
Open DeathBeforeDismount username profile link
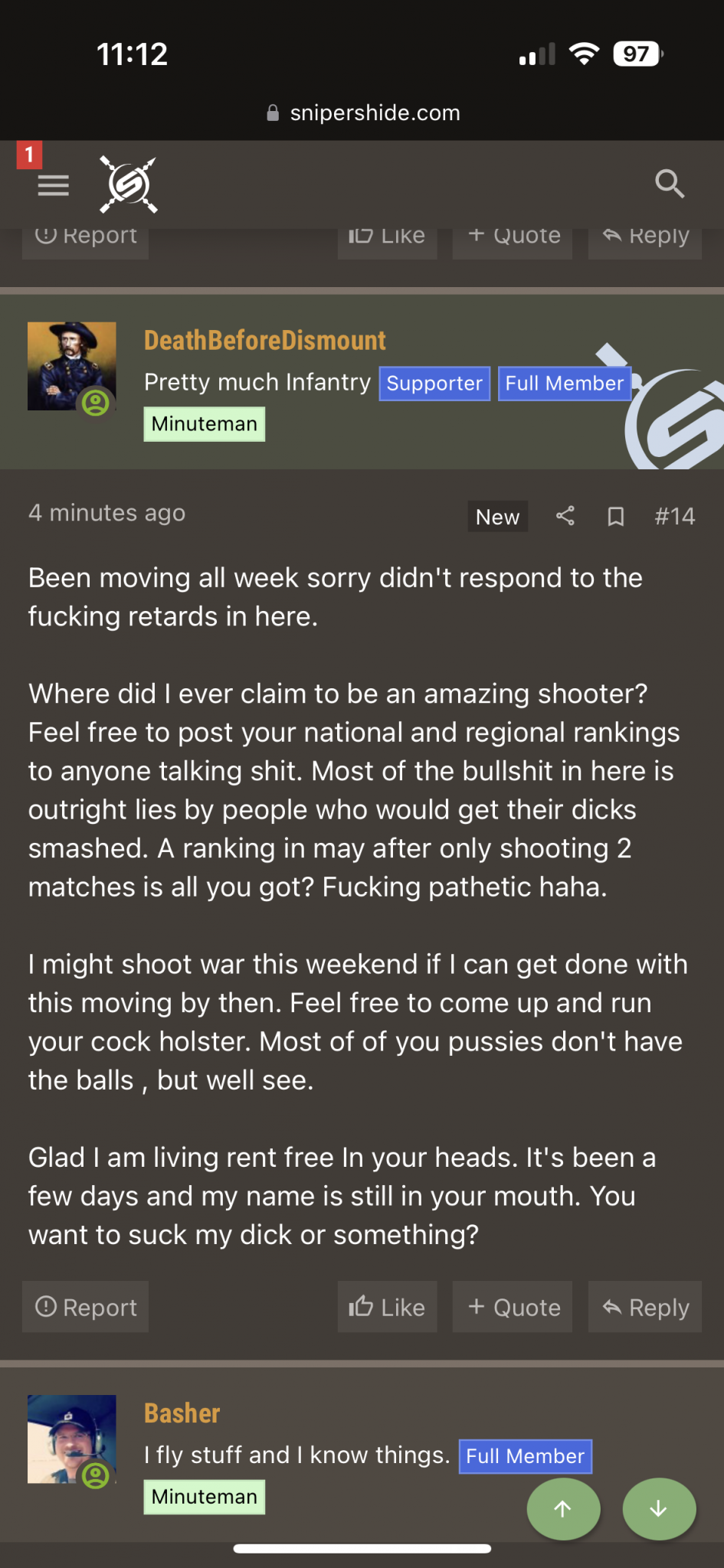pos(264,341)
